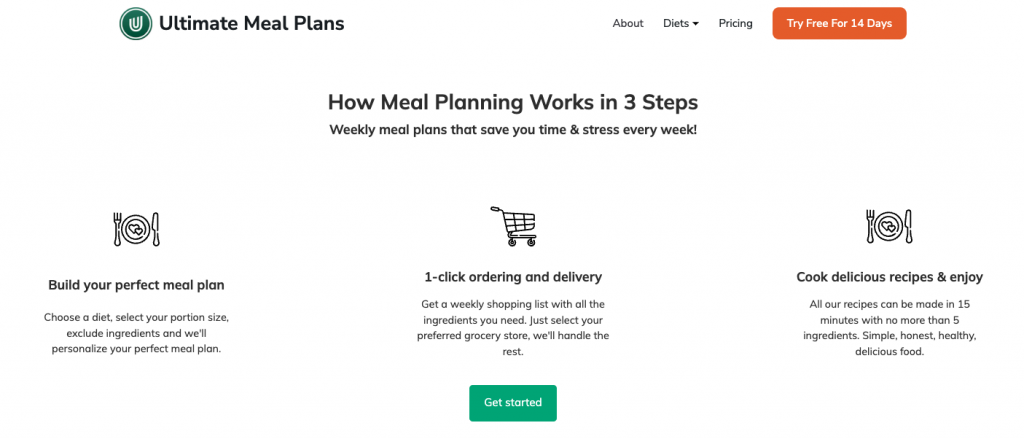Open the Pricing page
The image size is (1024, 439).
[735, 23]
